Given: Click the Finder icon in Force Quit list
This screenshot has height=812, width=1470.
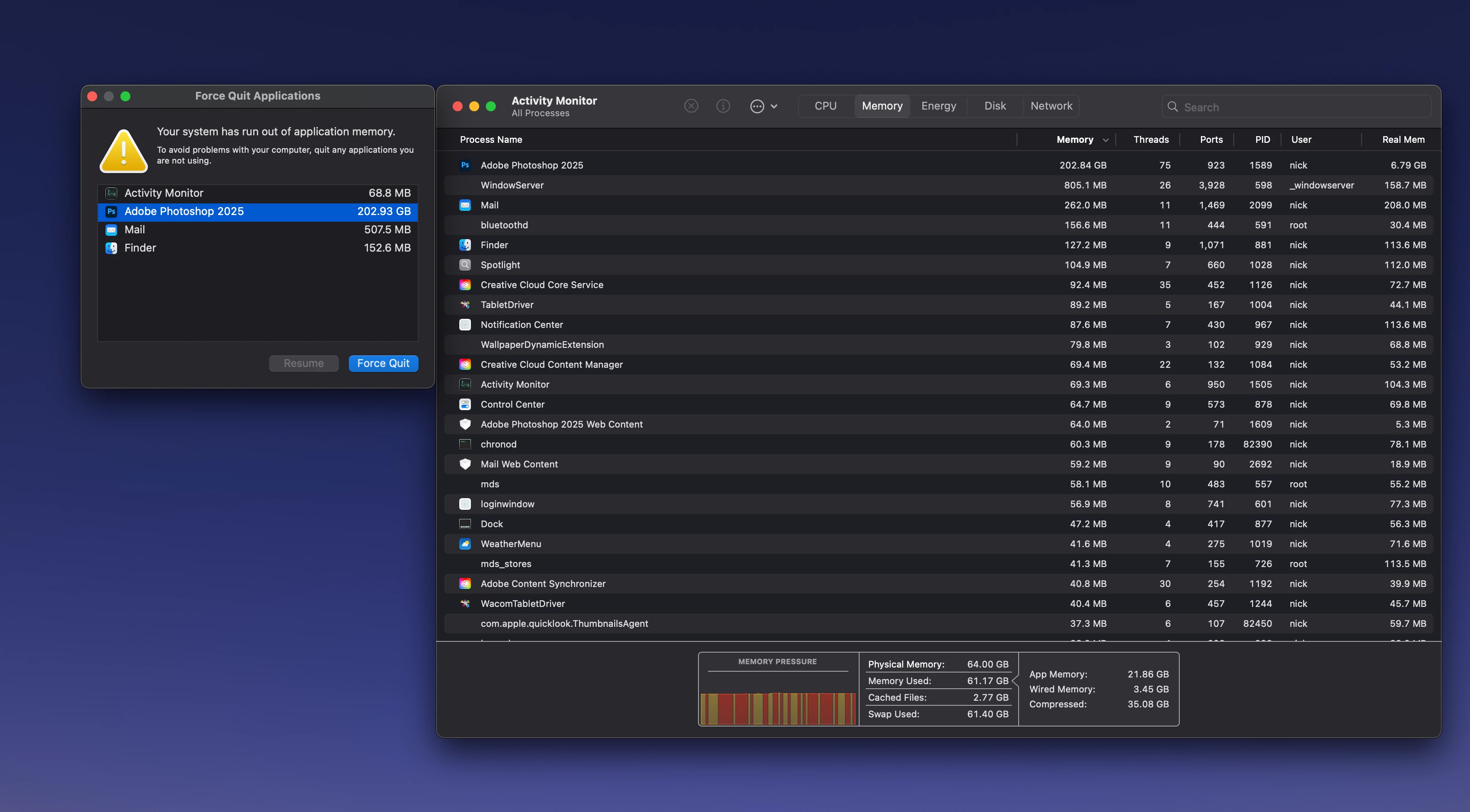Looking at the screenshot, I should click(x=111, y=248).
